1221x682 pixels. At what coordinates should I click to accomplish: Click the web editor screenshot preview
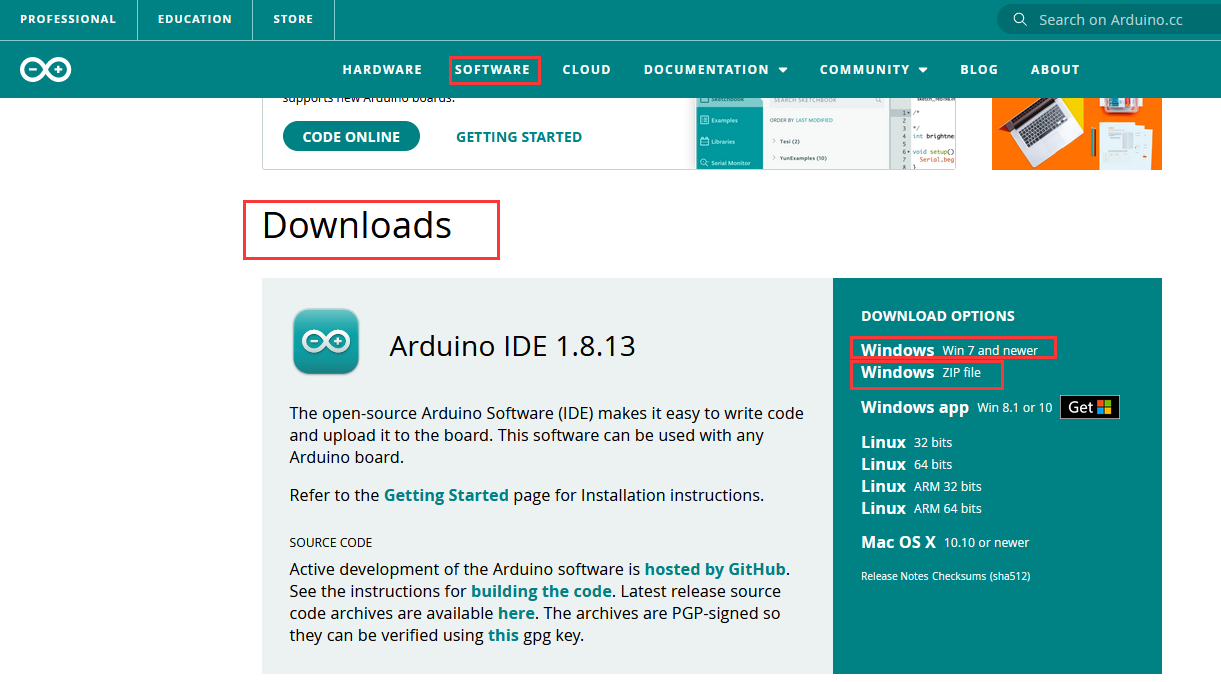[825, 133]
